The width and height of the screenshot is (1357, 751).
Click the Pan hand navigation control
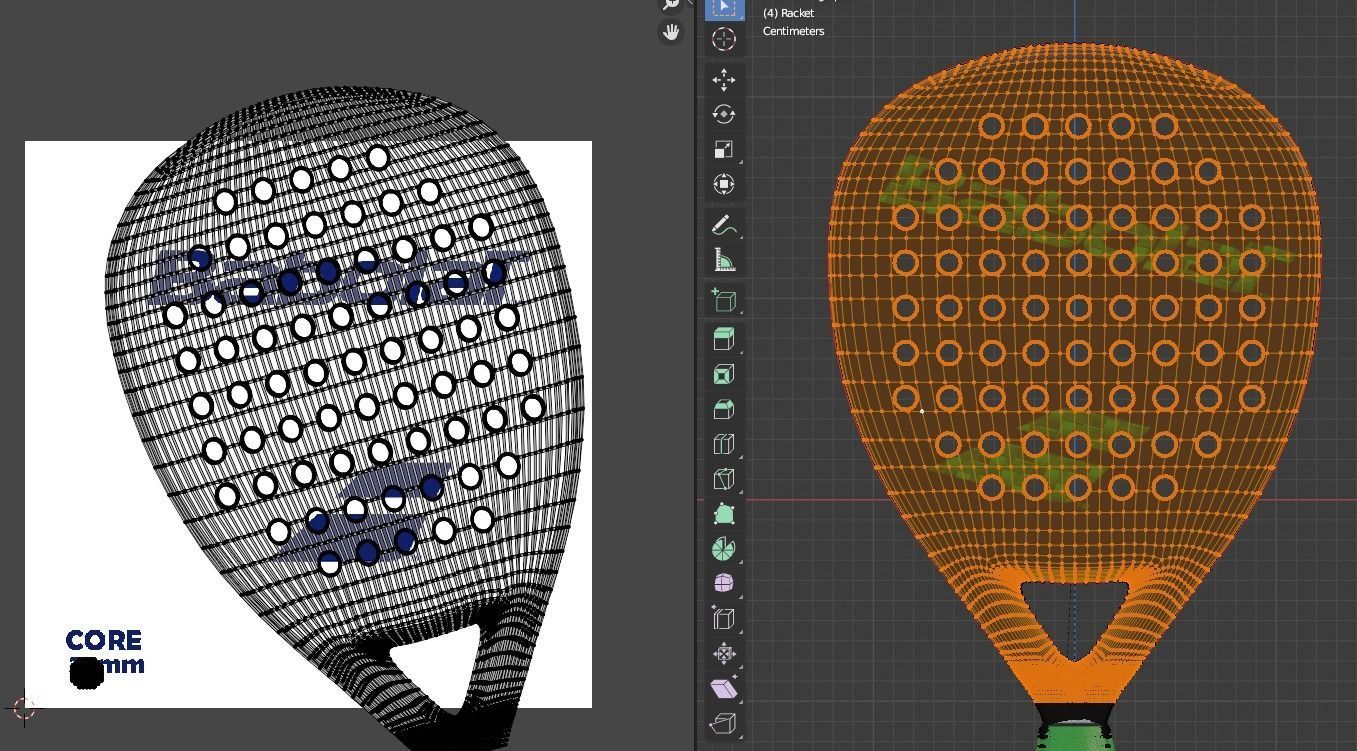pos(671,32)
